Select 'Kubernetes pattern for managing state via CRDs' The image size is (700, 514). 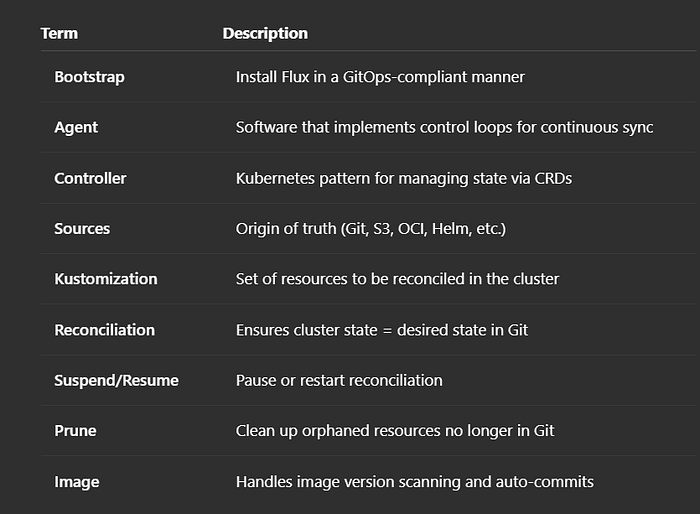(404, 179)
